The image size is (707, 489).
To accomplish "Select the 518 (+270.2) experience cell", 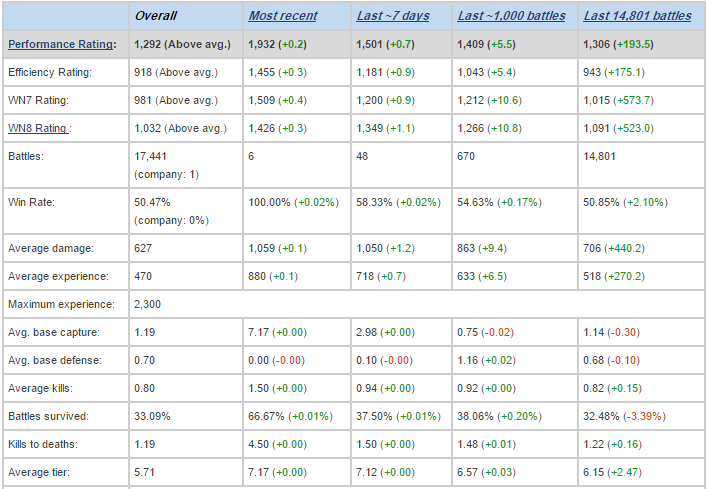I will pyautogui.click(x=614, y=276).
